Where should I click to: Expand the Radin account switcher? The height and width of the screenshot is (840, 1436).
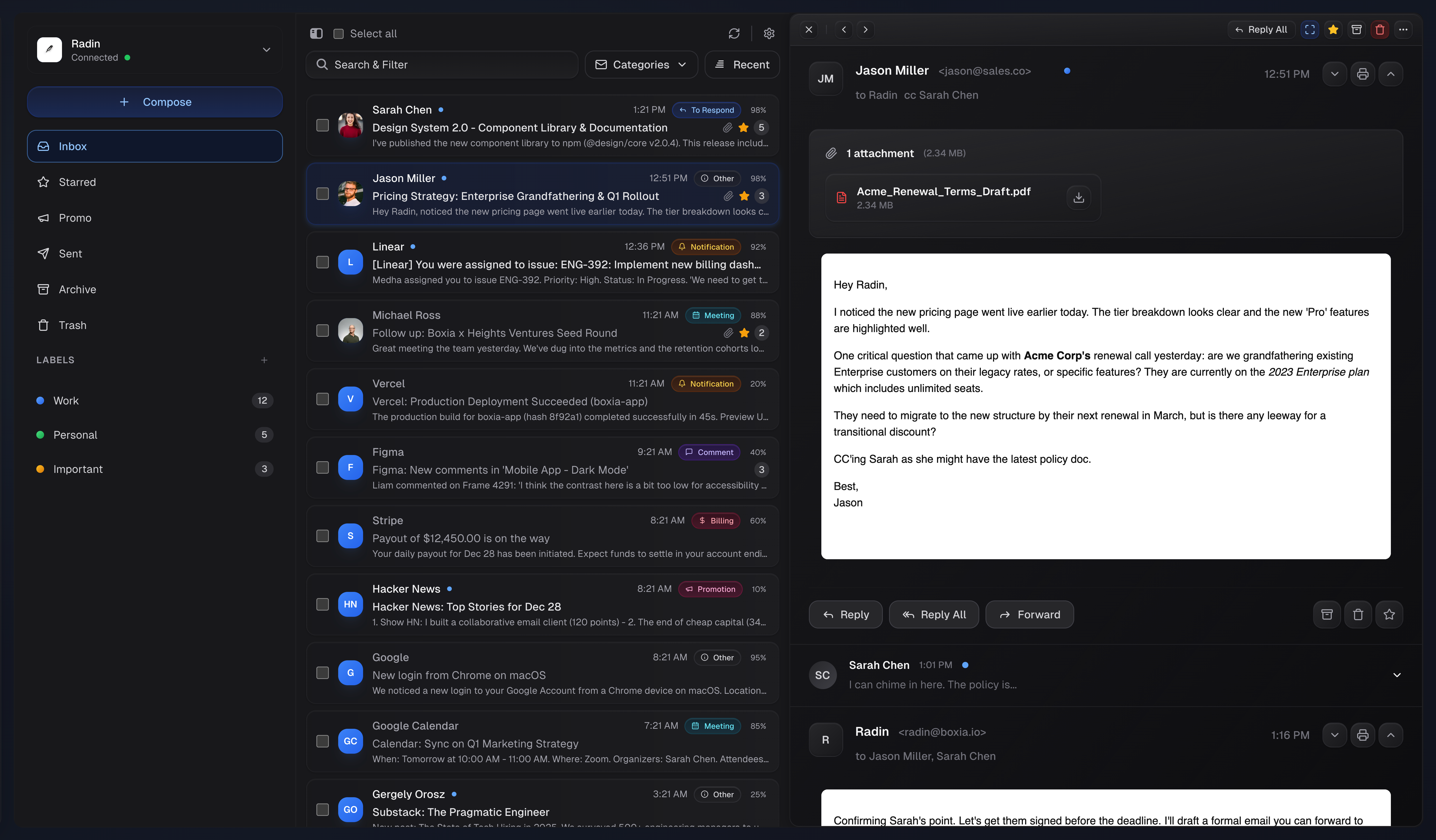point(266,50)
